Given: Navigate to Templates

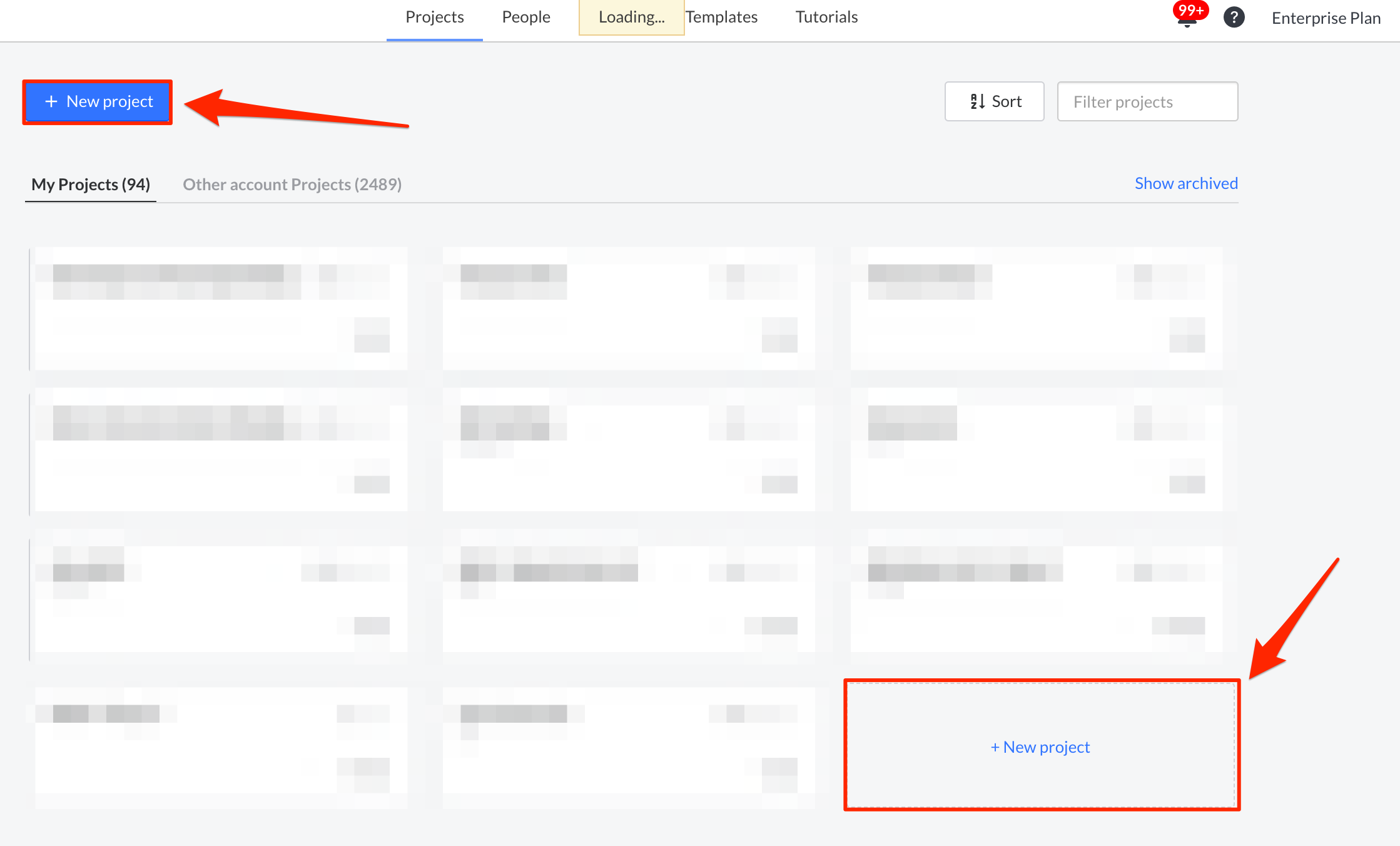Looking at the screenshot, I should (x=721, y=17).
